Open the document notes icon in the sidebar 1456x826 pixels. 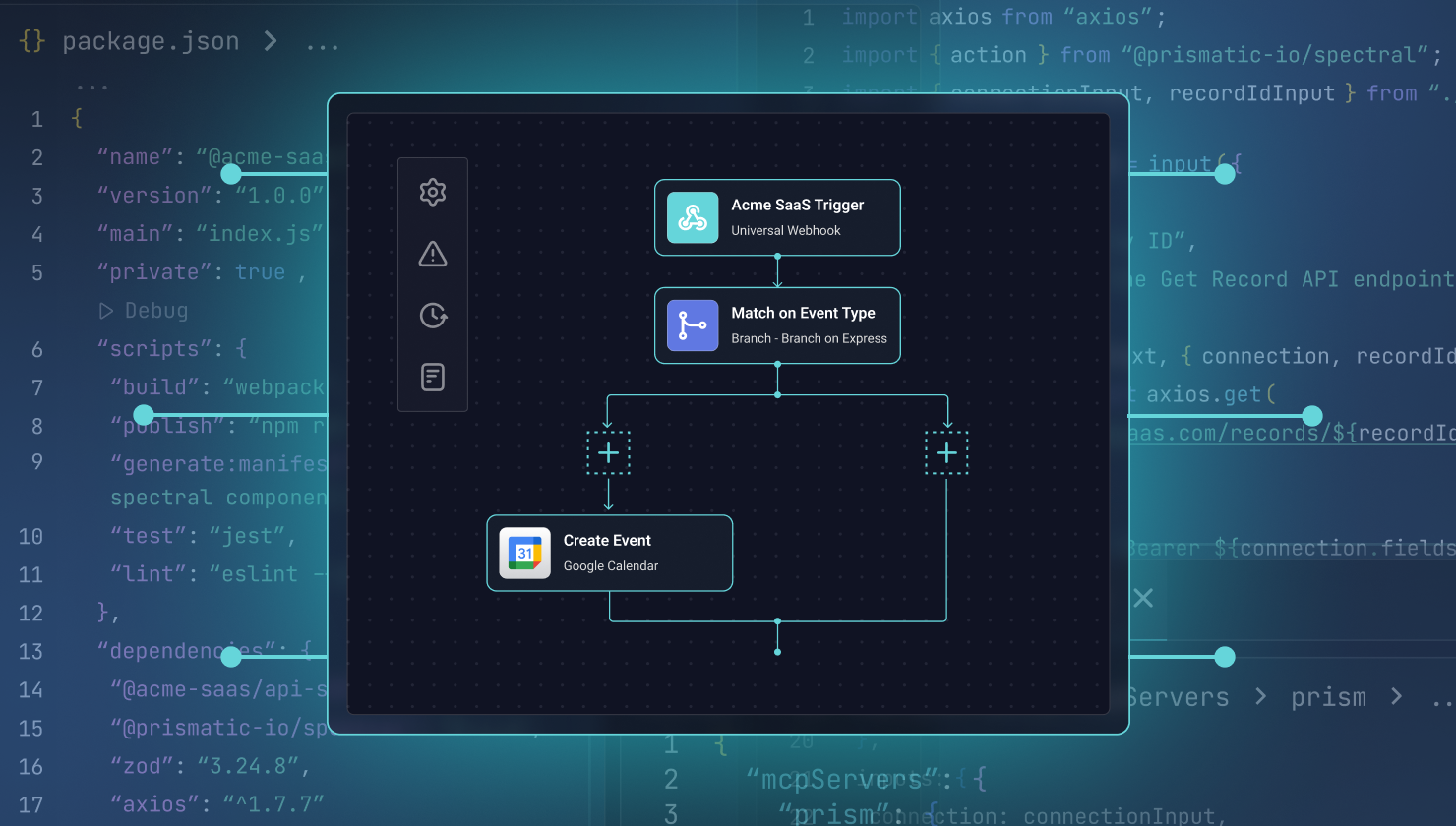point(433,377)
